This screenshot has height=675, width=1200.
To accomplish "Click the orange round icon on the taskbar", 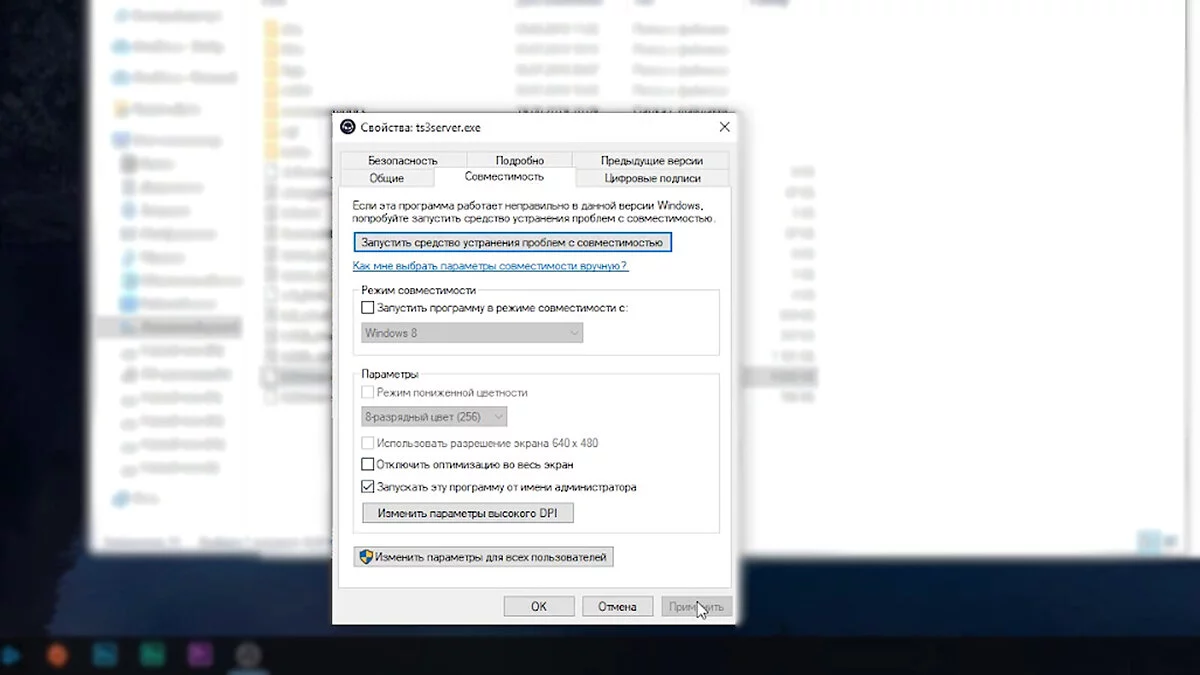I will coord(59,655).
